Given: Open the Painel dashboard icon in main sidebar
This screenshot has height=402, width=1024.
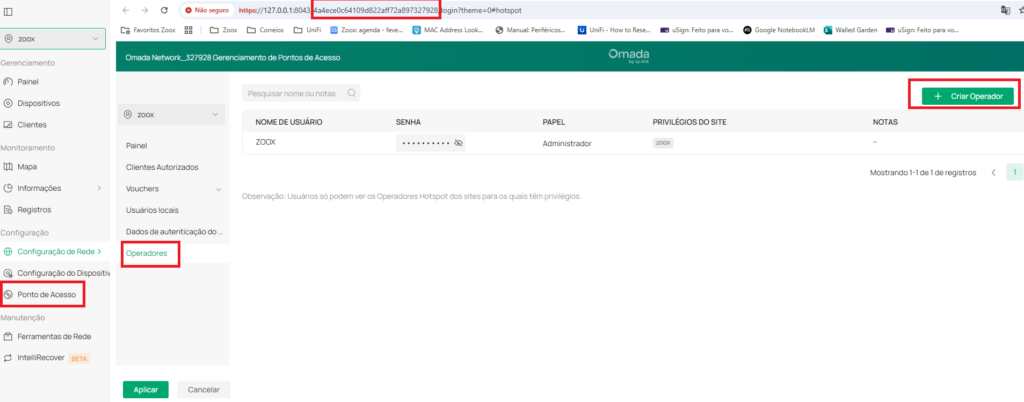Looking at the screenshot, I should 8,82.
